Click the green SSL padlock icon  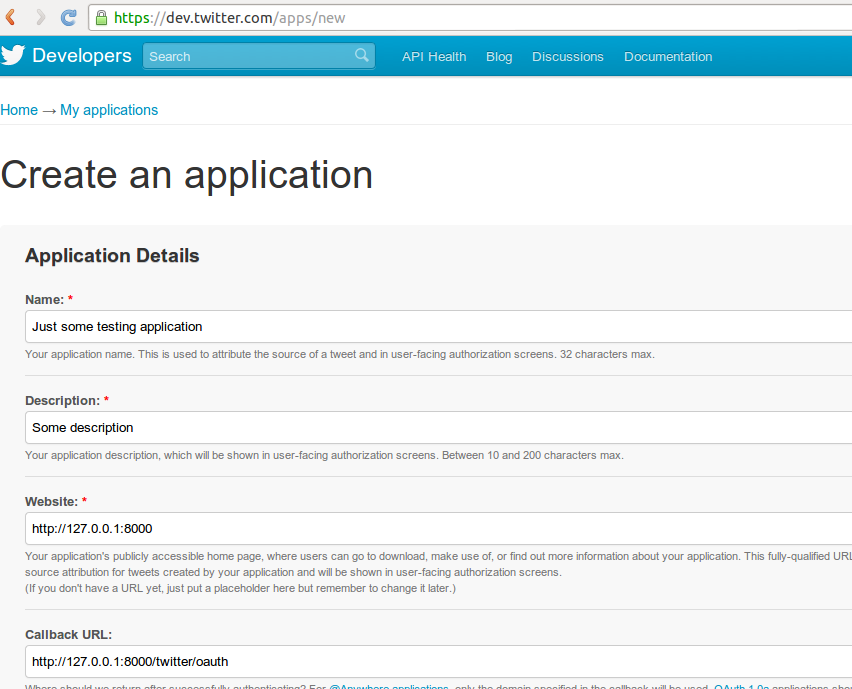tap(101, 17)
